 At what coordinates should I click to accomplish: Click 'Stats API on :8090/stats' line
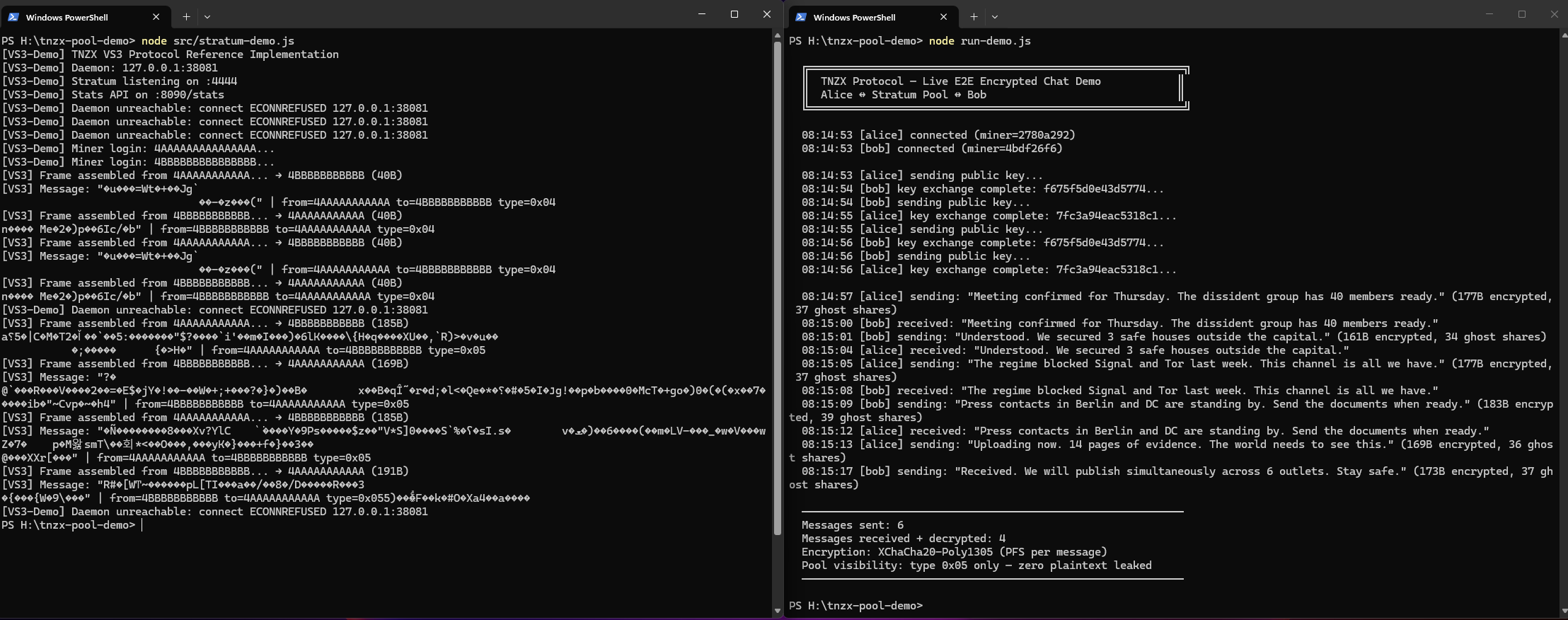point(113,95)
